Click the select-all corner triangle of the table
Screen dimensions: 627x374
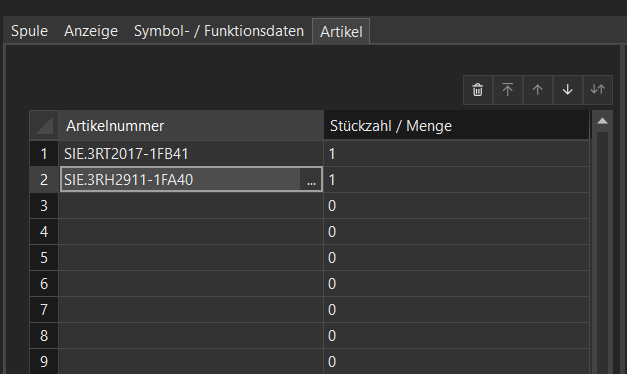44,126
